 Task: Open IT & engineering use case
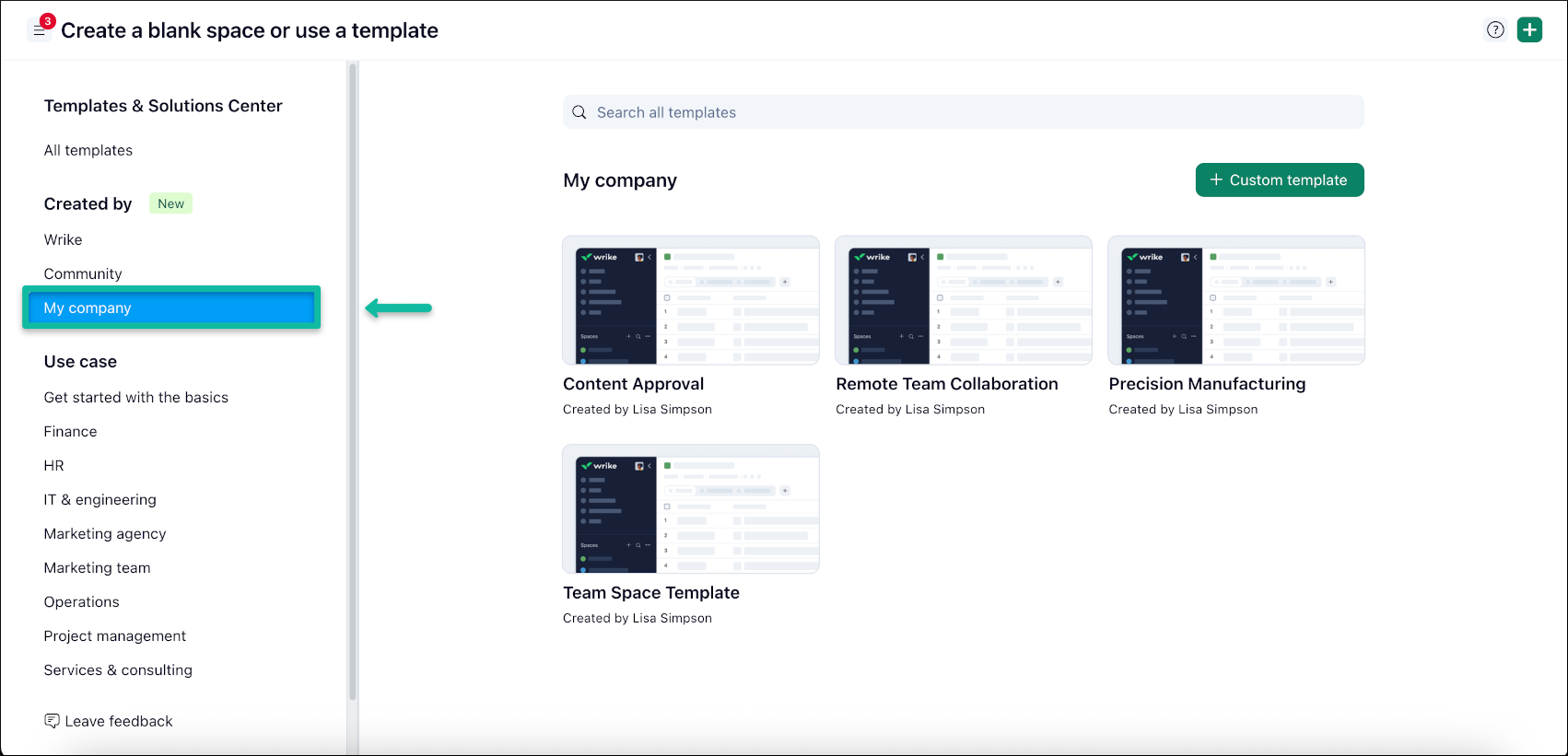click(100, 499)
